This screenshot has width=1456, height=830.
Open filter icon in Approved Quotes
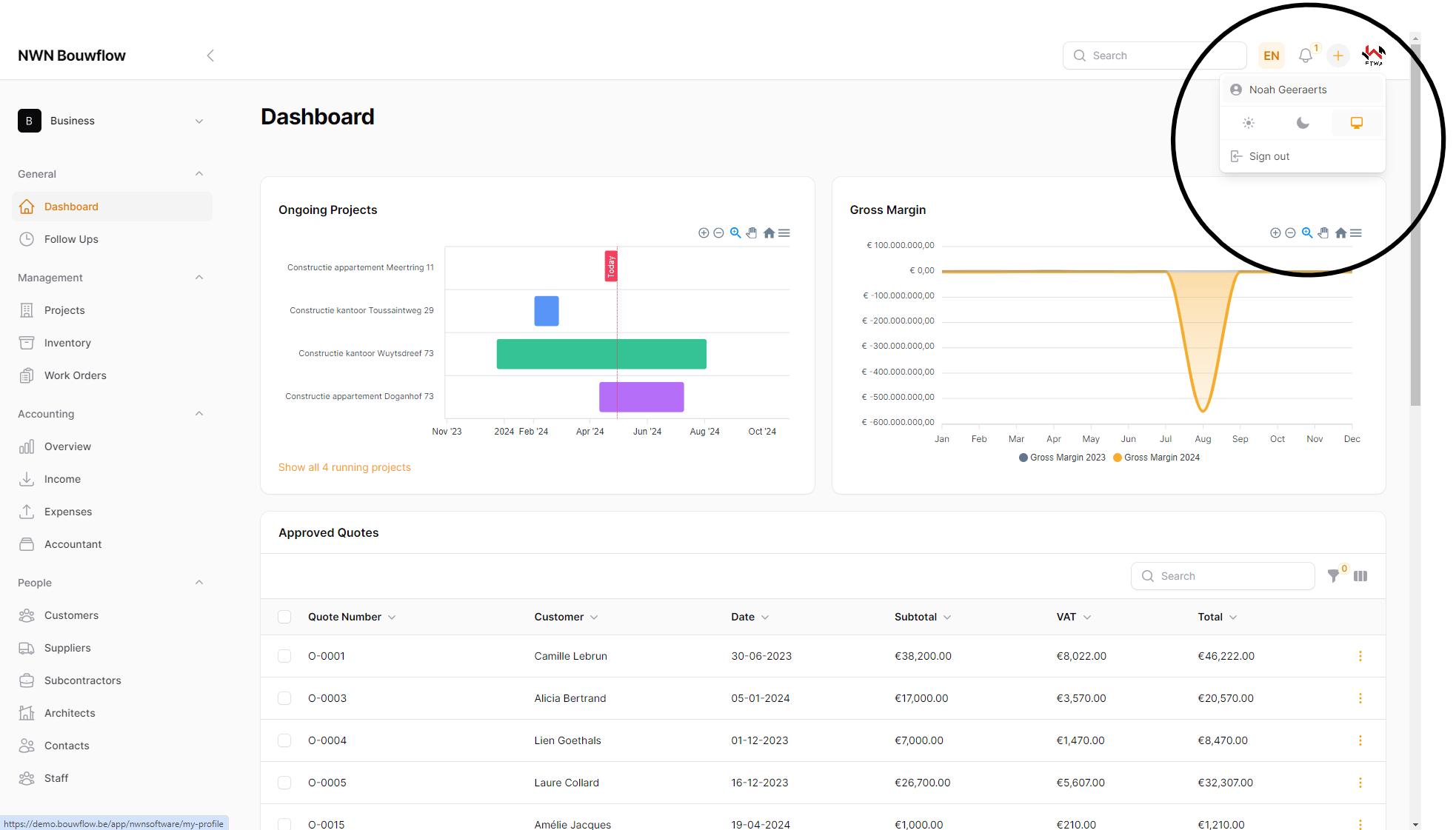[x=1334, y=576]
